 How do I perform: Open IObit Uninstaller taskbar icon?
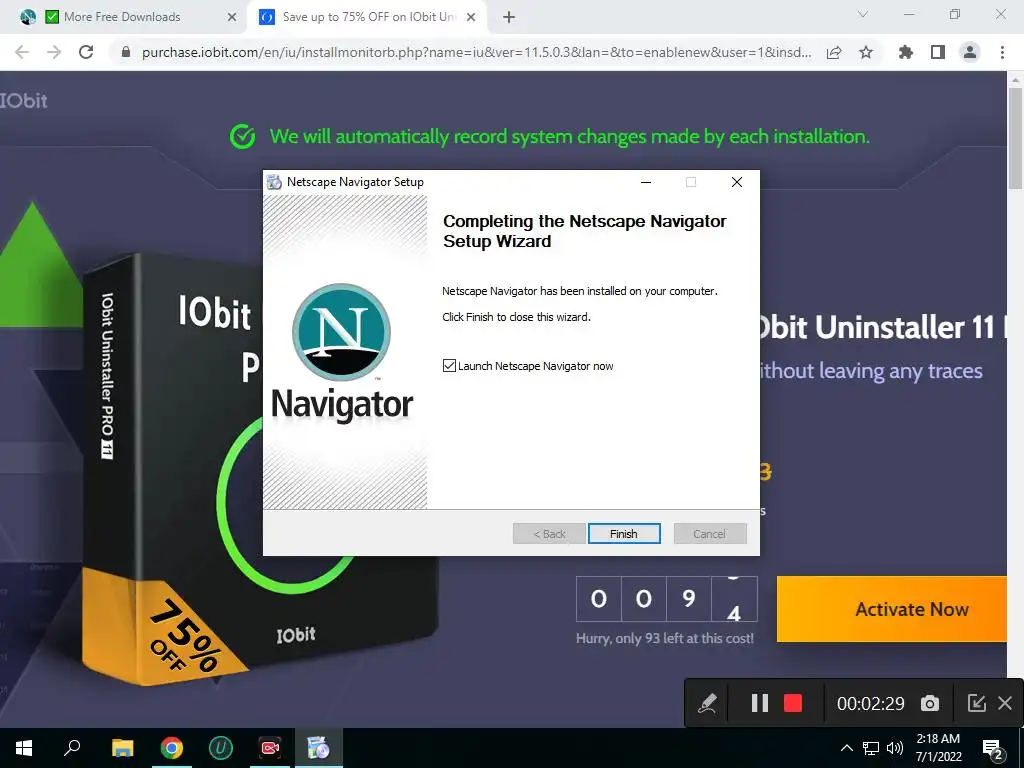221,748
